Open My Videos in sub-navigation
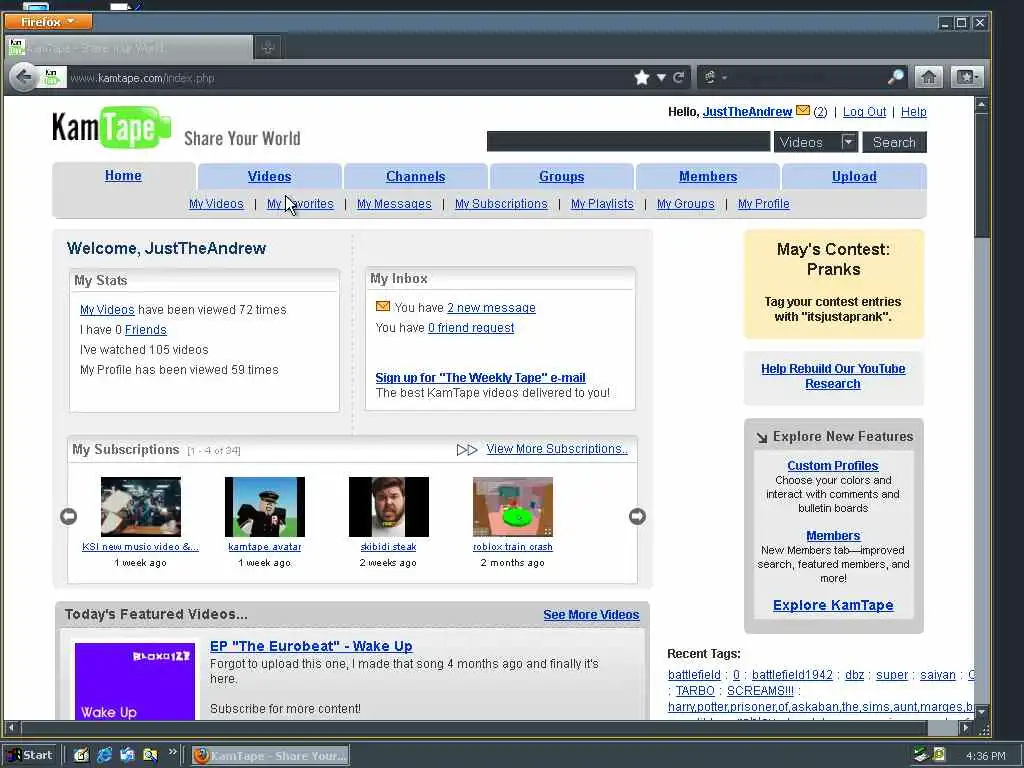The image size is (1024, 768). coord(216,204)
